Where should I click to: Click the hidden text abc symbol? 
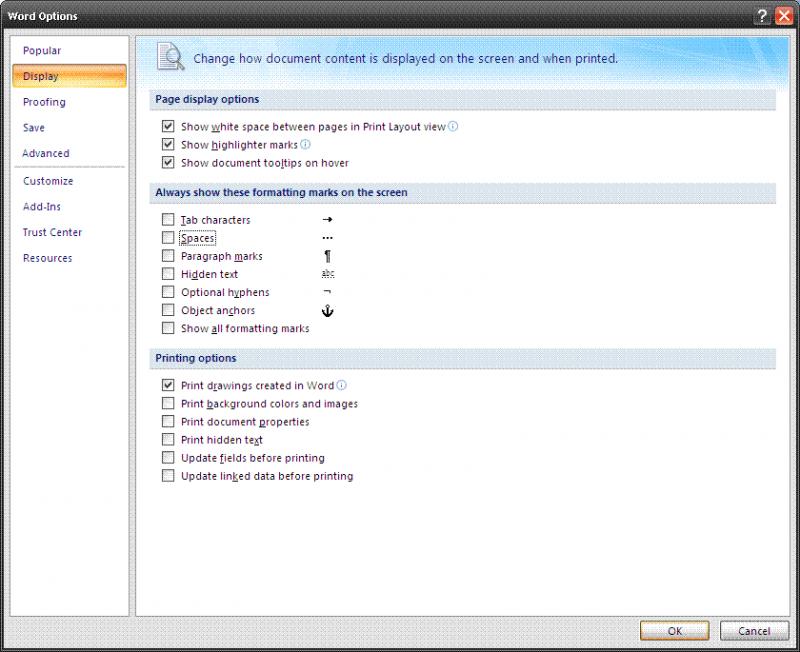pos(328,274)
